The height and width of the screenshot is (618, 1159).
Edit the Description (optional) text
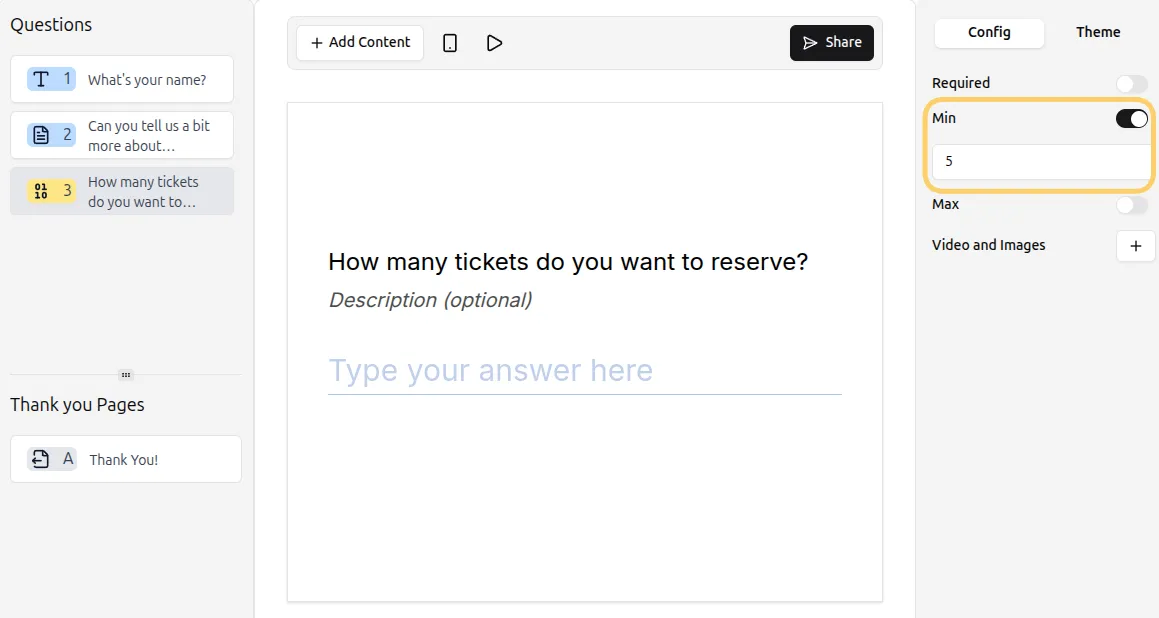pos(430,300)
